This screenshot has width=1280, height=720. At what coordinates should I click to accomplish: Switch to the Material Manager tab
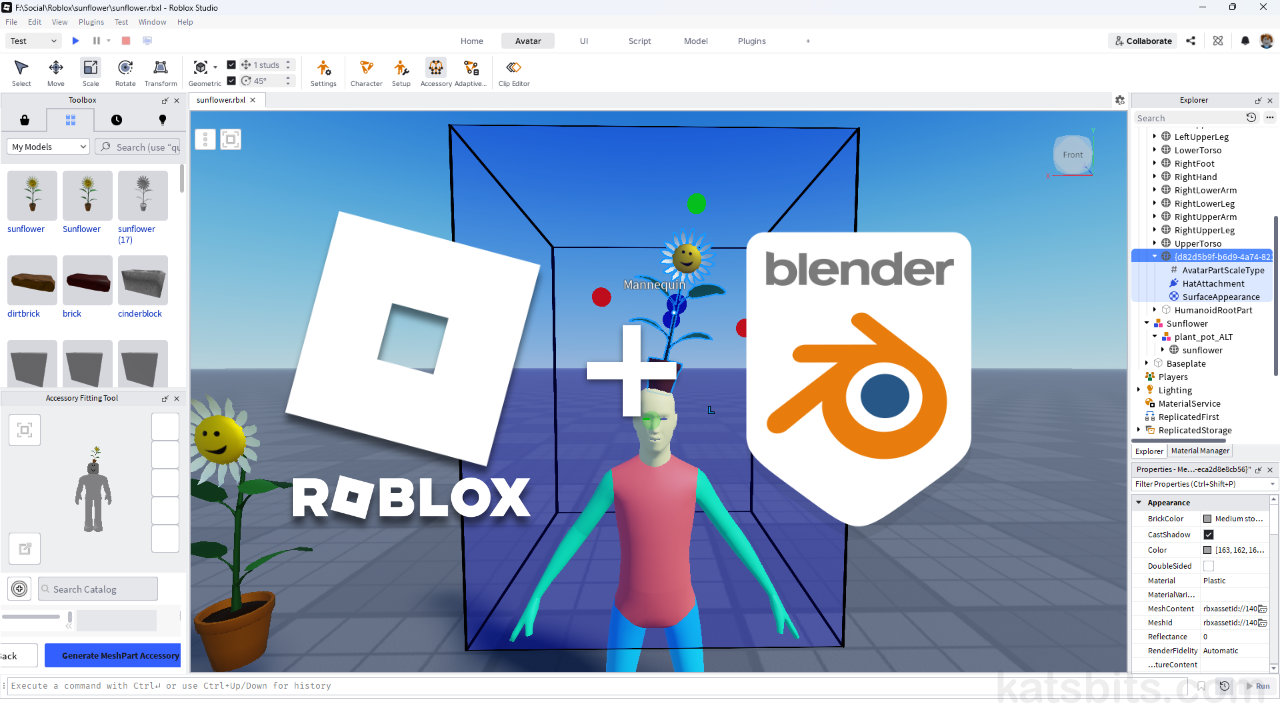[1200, 451]
